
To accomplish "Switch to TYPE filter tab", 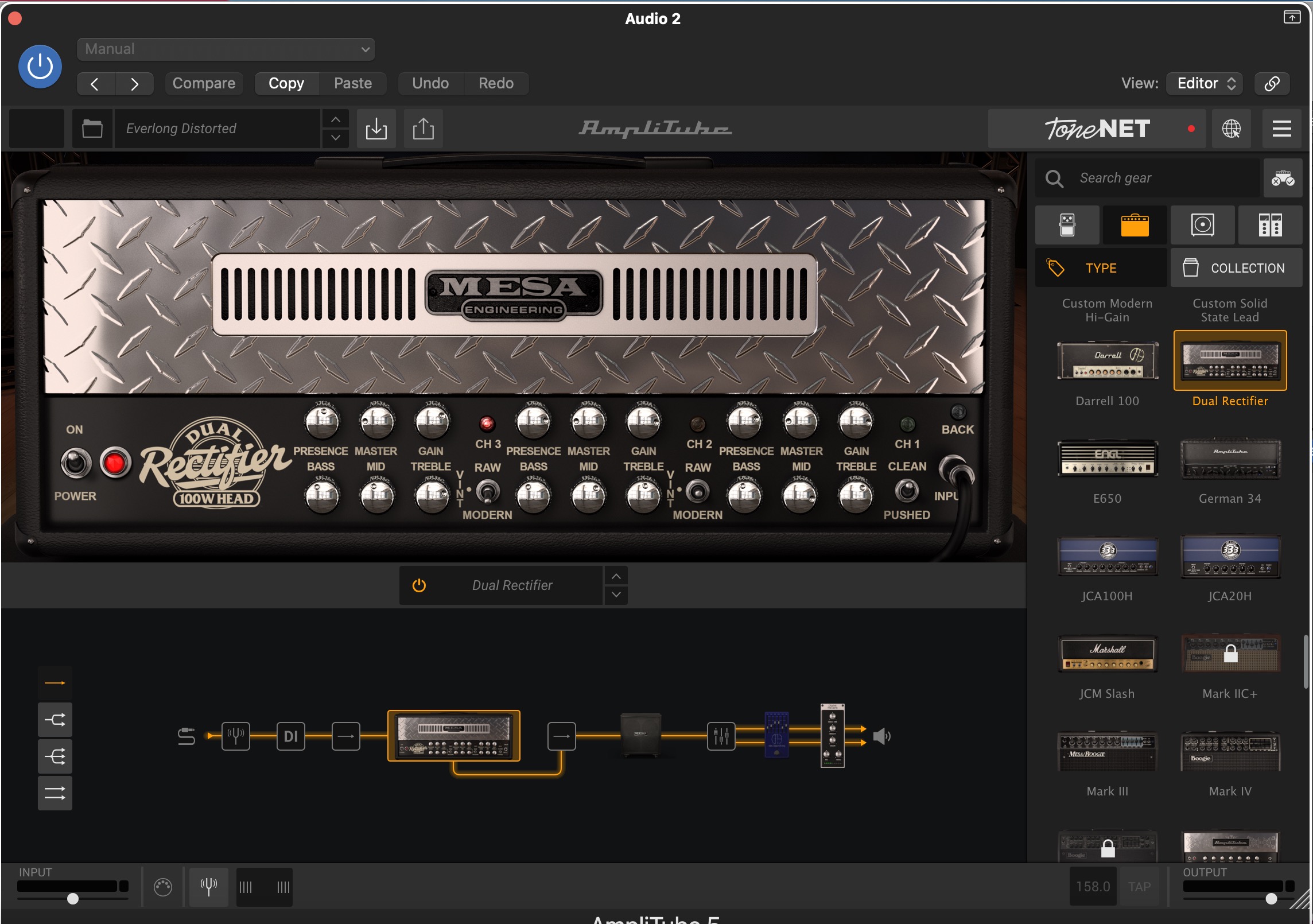I will point(1101,268).
